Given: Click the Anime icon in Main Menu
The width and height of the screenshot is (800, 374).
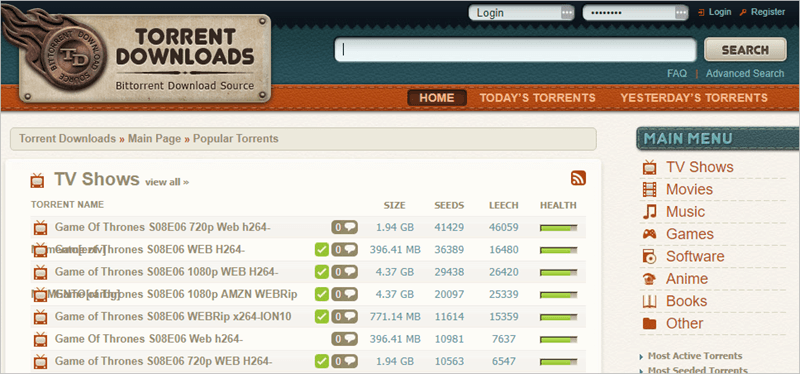Looking at the screenshot, I should (649, 279).
